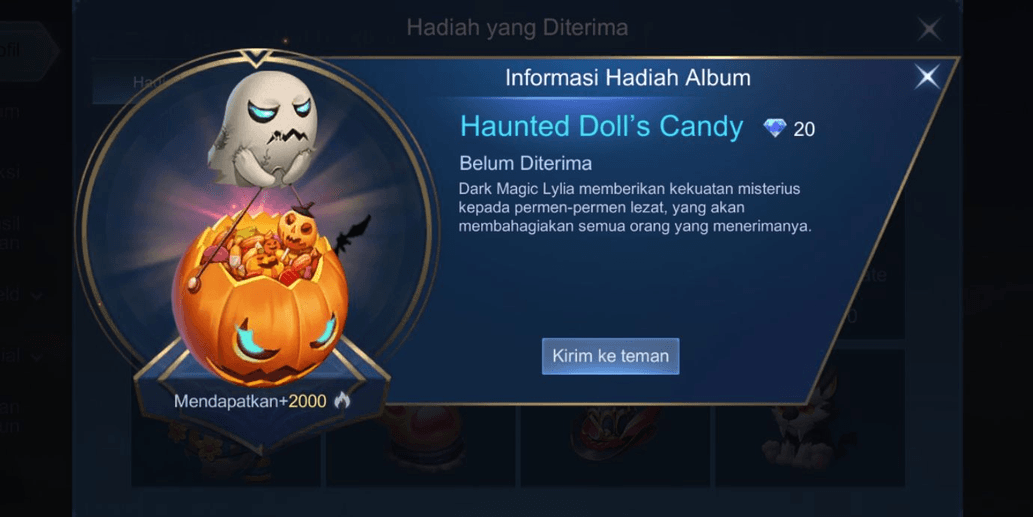Click the diamond price value 20
The image size is (1033, 517).
pos(804,129)
